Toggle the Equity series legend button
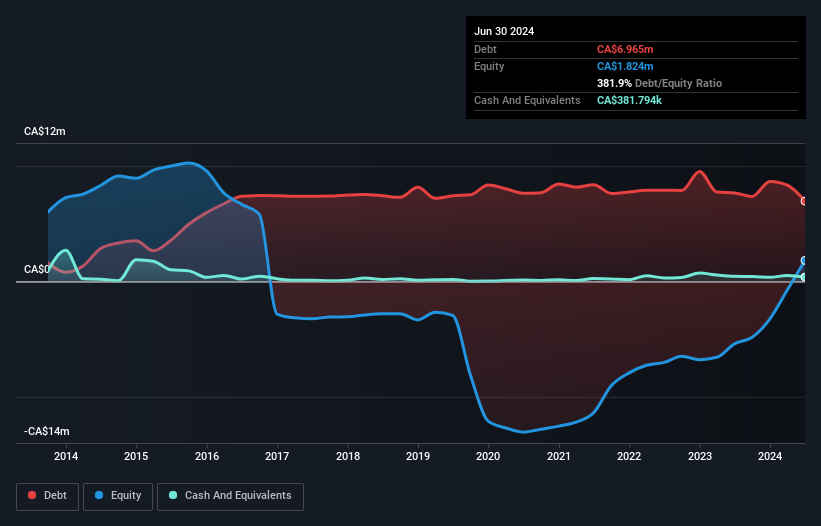 [x=118, y=496]
